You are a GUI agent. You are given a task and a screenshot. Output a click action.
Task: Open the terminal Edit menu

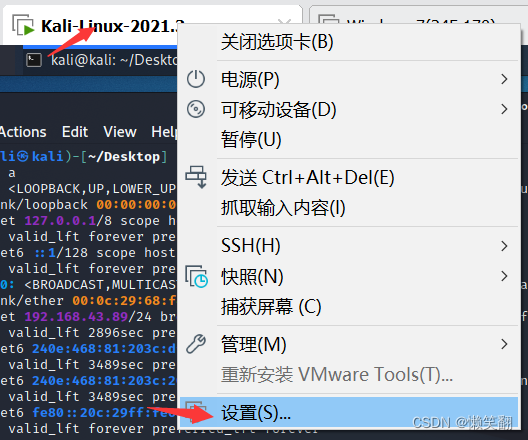(75, 132)
